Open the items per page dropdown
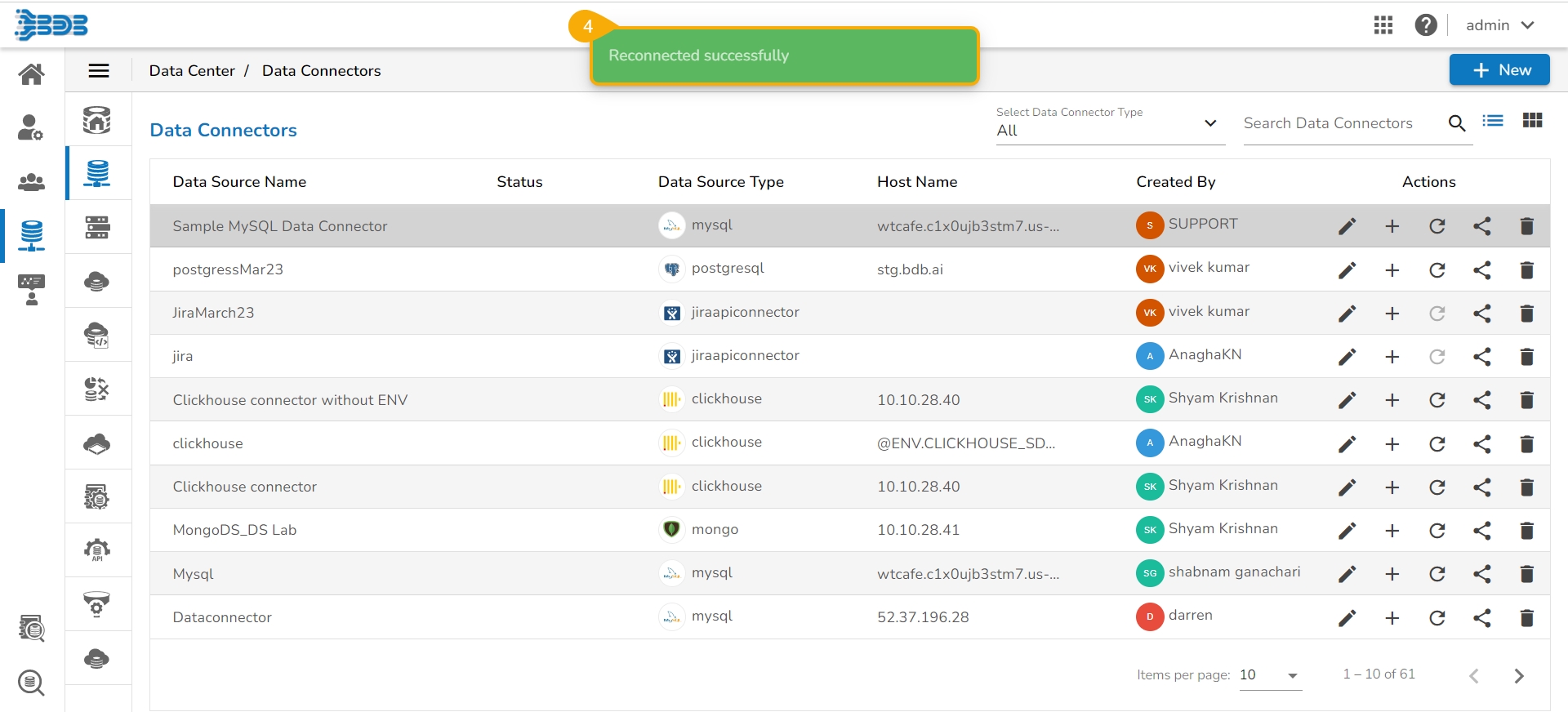 click(1270, 675)
